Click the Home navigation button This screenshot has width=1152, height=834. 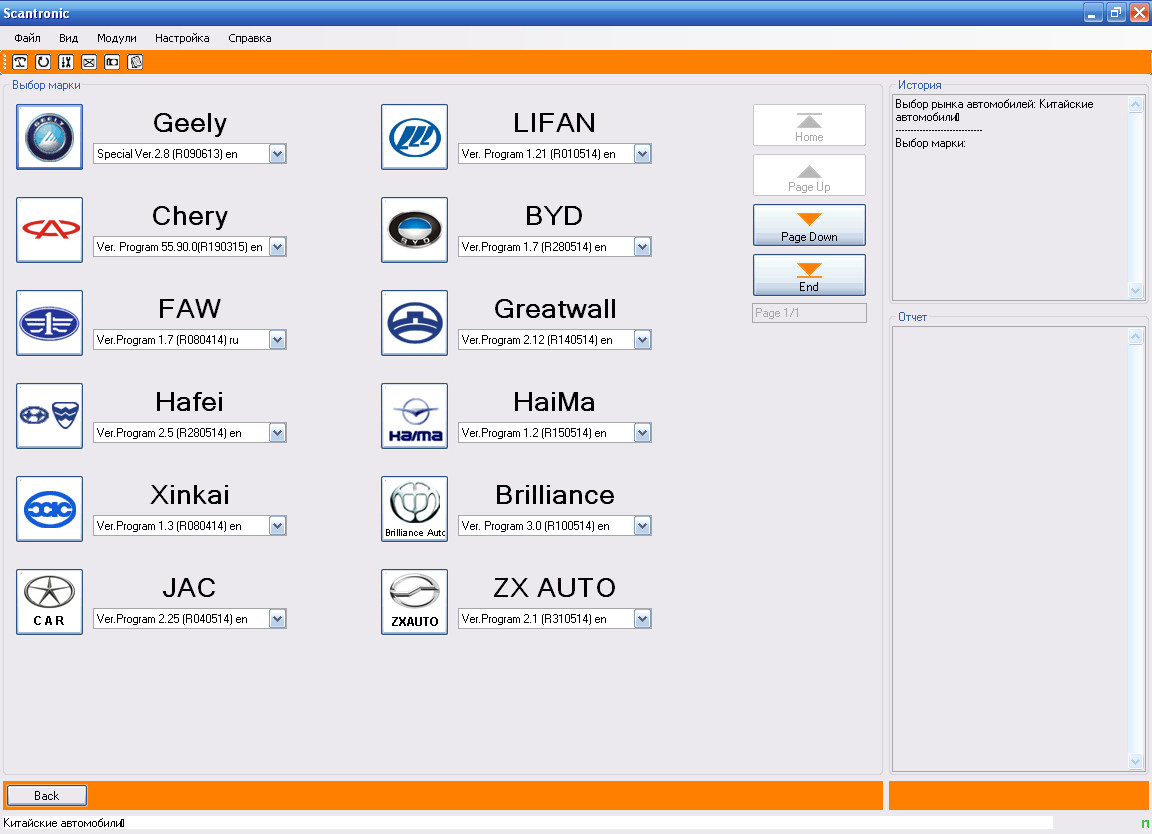809,125
